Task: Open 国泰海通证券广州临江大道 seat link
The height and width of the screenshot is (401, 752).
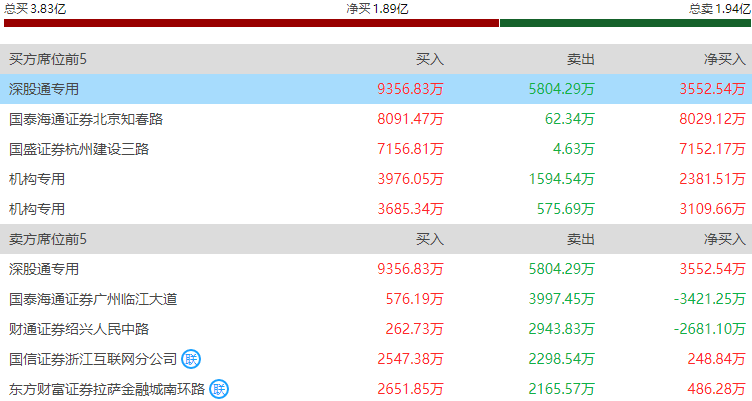Action: (x=93, y=299)
